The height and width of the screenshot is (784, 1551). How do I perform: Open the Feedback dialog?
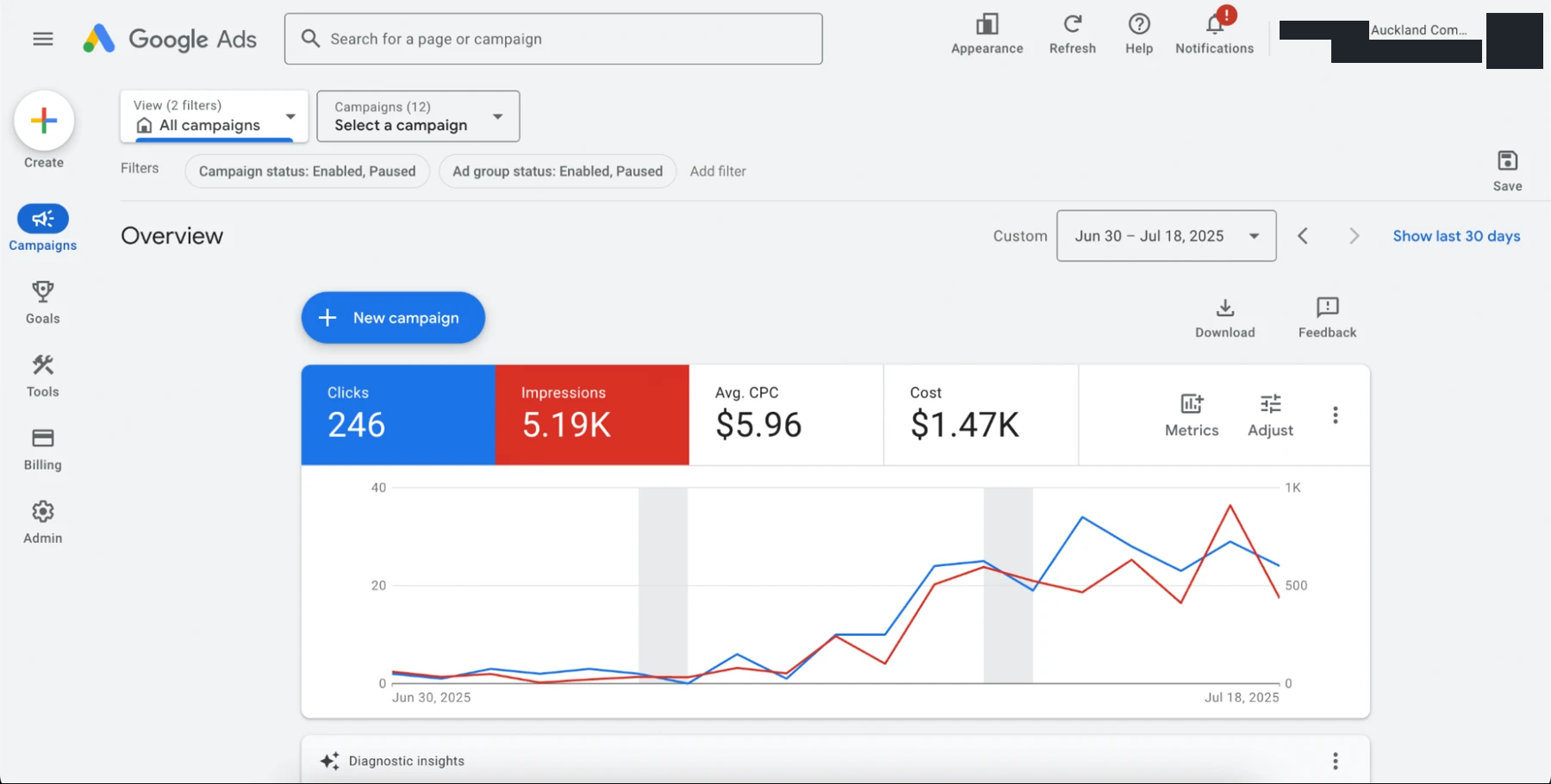(1327, 318)
